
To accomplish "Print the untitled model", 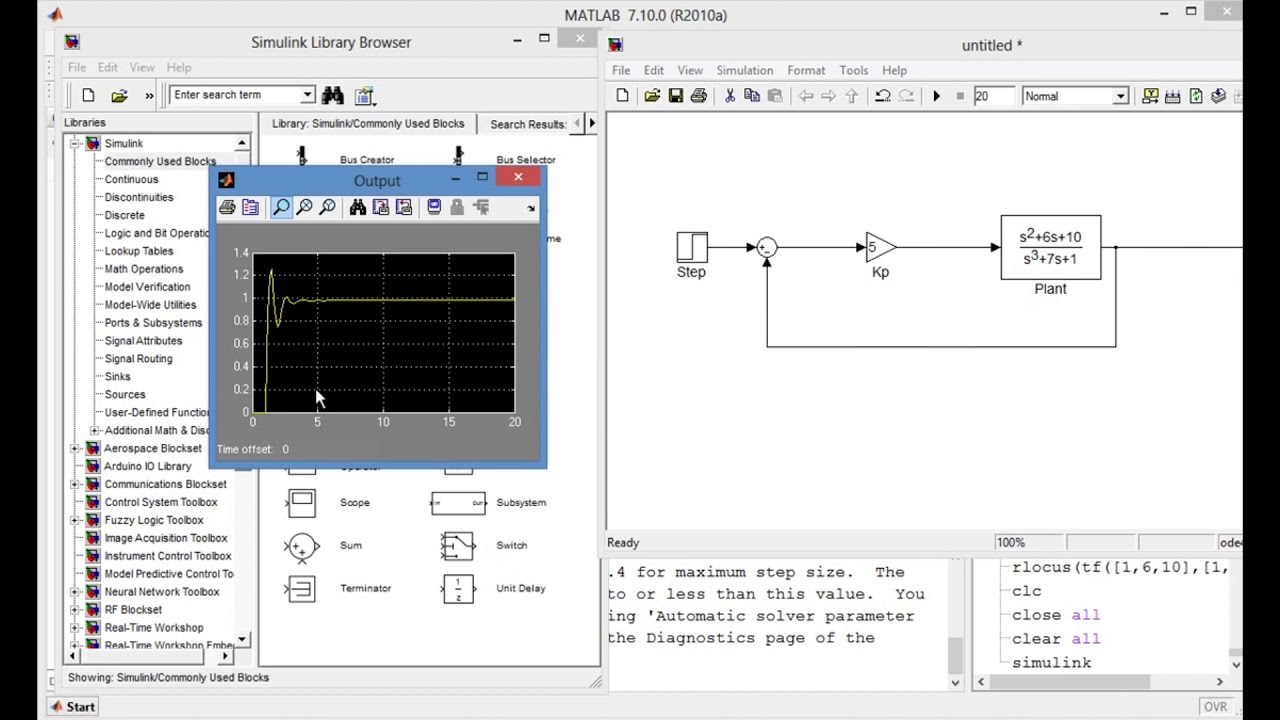I will pyautogui.click(x=698, y=96).
